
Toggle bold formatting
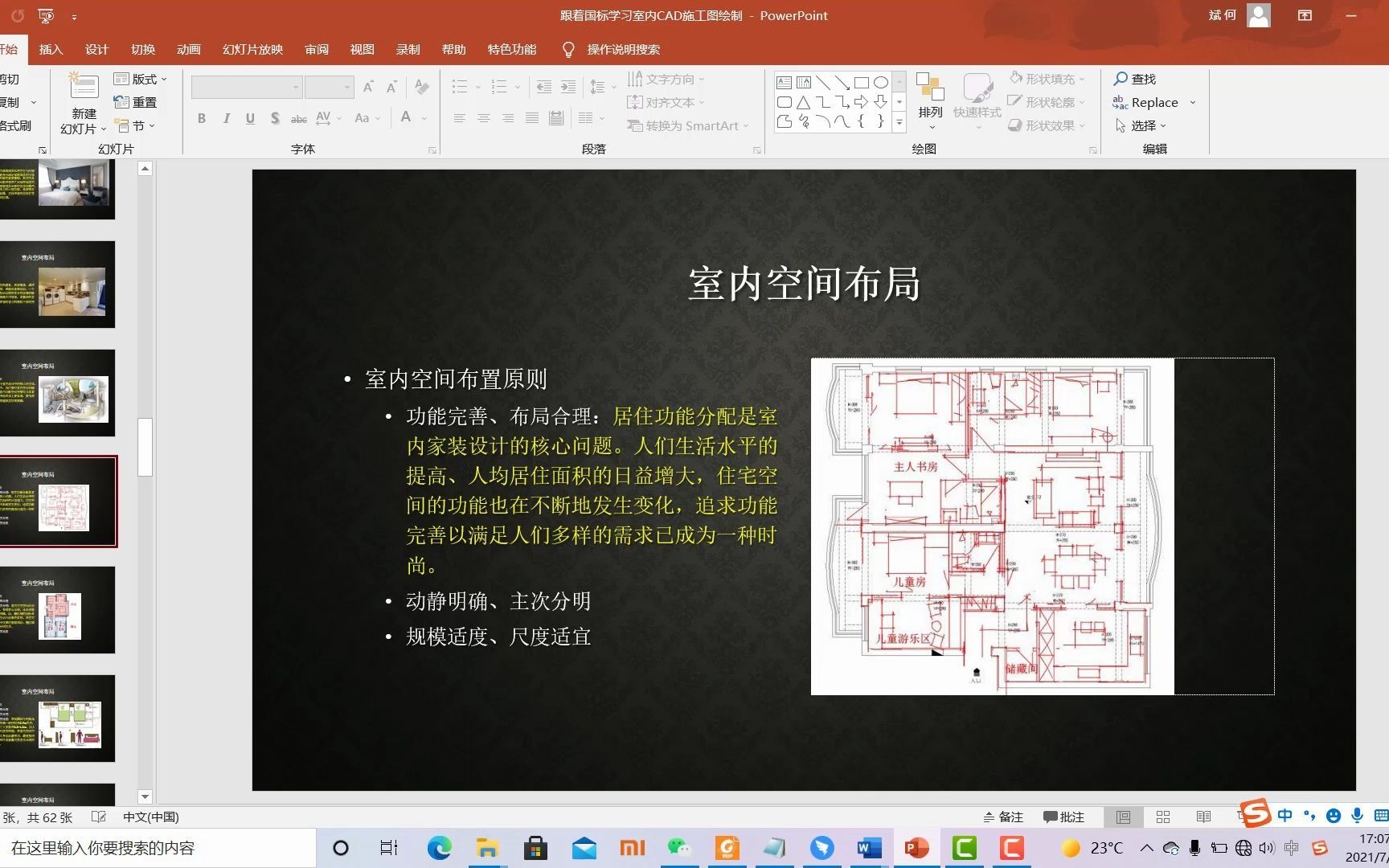click(x=202, y=117)
